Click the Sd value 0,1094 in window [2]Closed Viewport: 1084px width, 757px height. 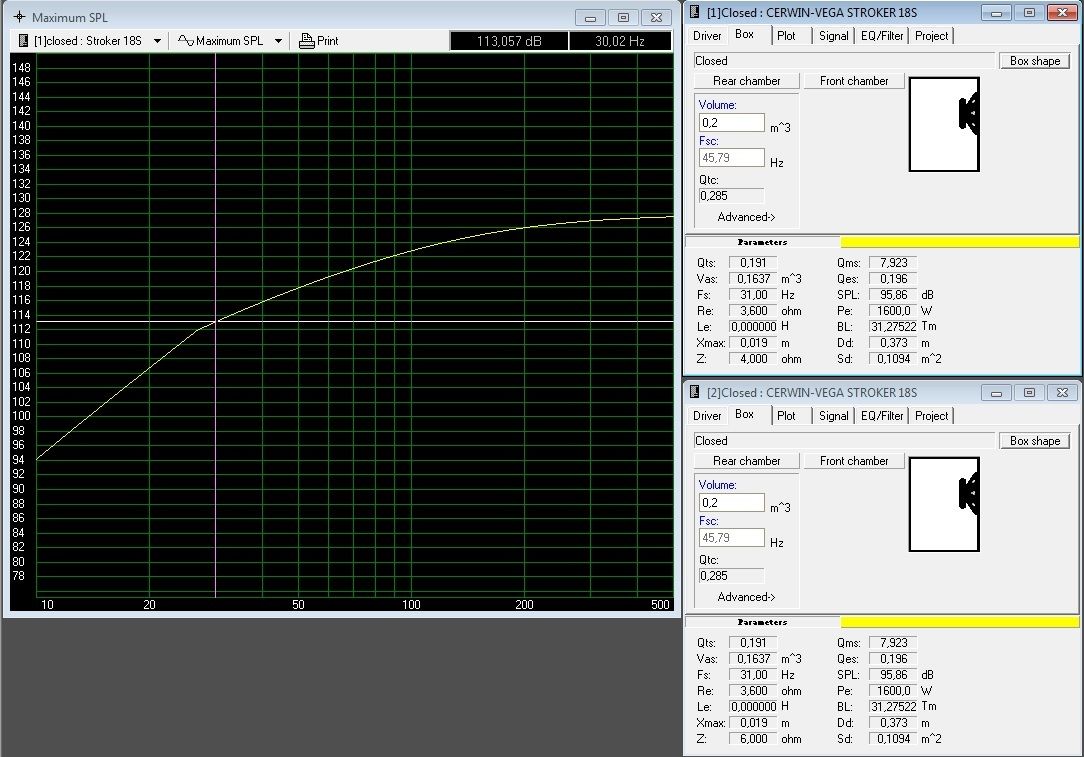click(893, 738)
